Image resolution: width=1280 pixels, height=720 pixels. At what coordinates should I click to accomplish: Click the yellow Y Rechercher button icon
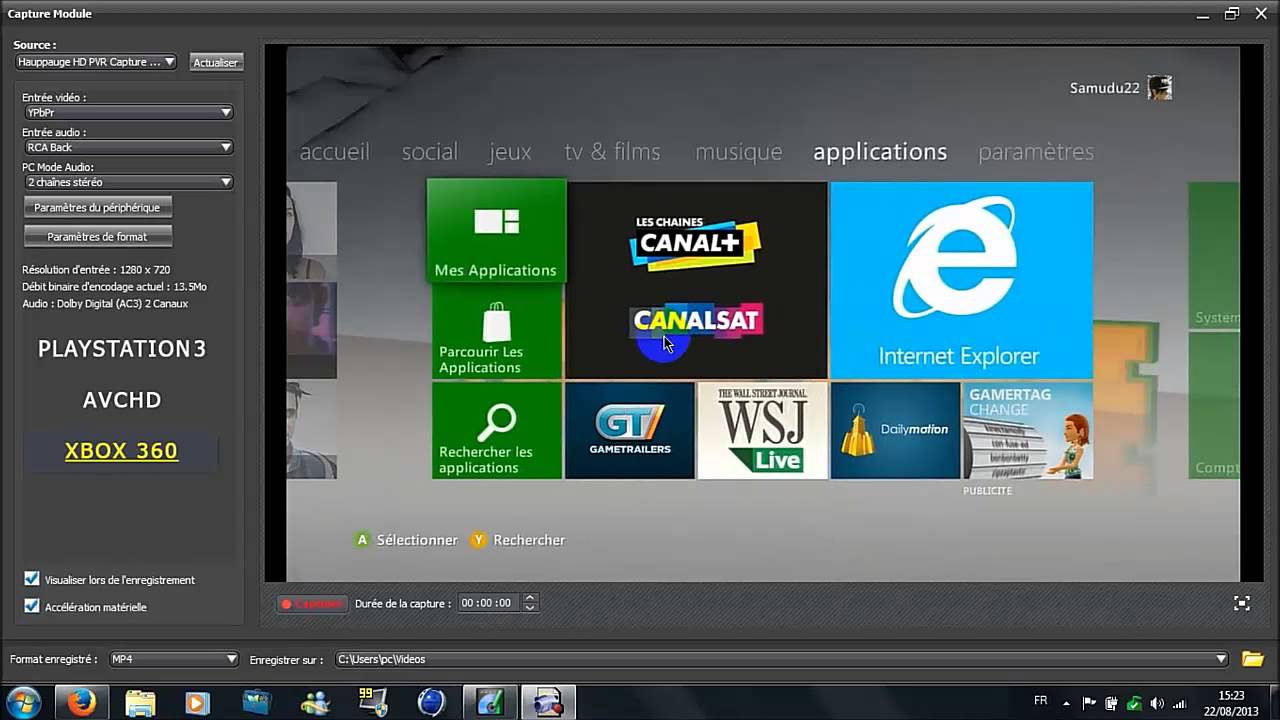click(478, 540)
